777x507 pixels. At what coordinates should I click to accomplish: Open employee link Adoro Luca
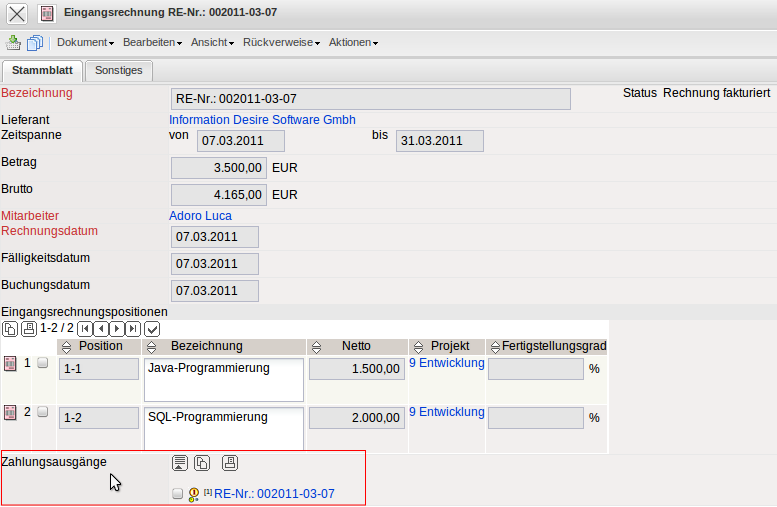pos(200,216)
